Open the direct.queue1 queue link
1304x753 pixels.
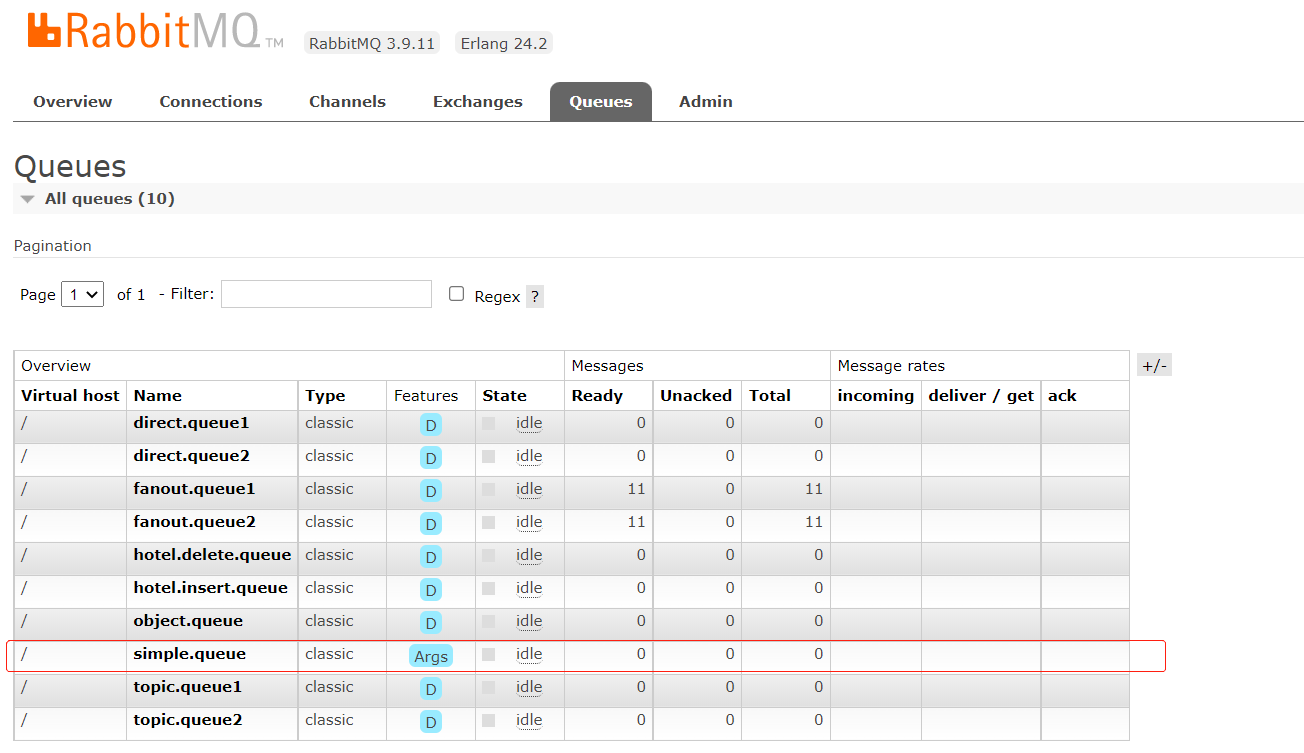pyautogui.click(x=191, y=423)
